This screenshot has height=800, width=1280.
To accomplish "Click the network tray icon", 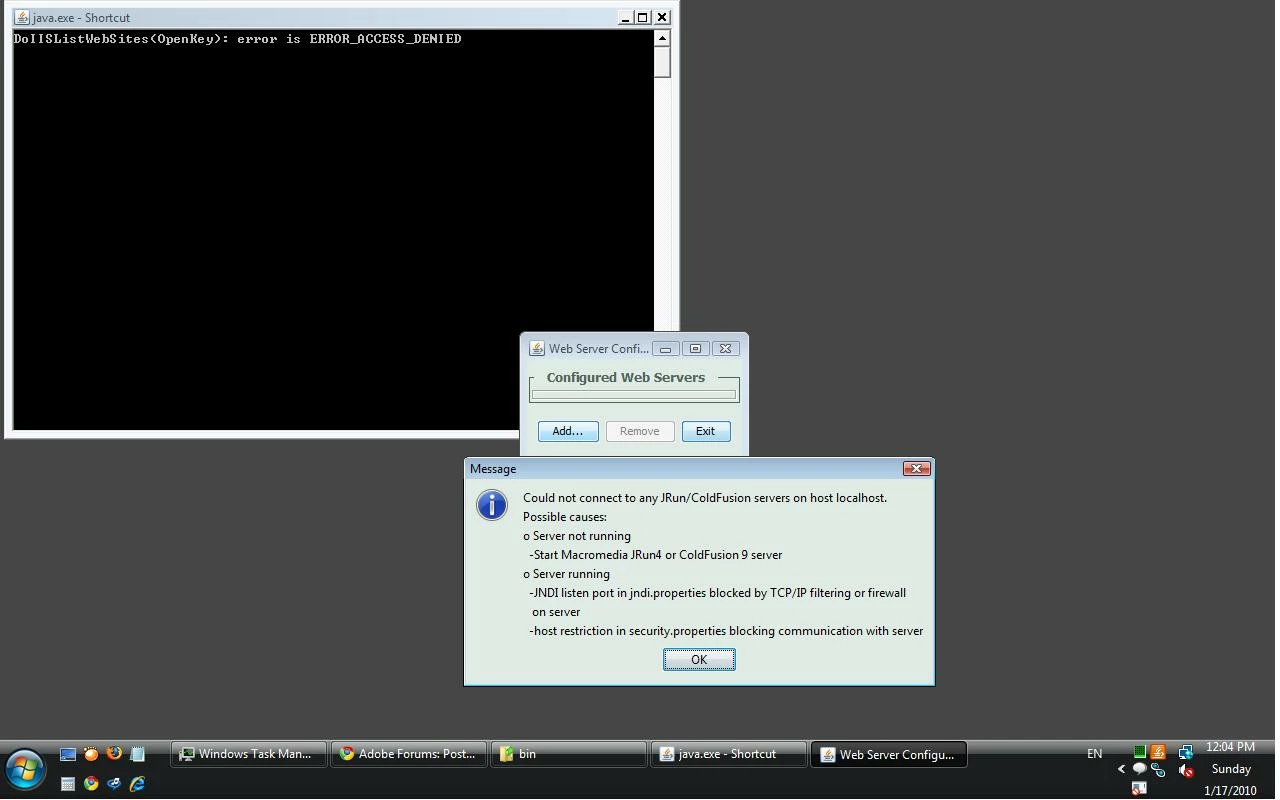I will [1185, 752].
